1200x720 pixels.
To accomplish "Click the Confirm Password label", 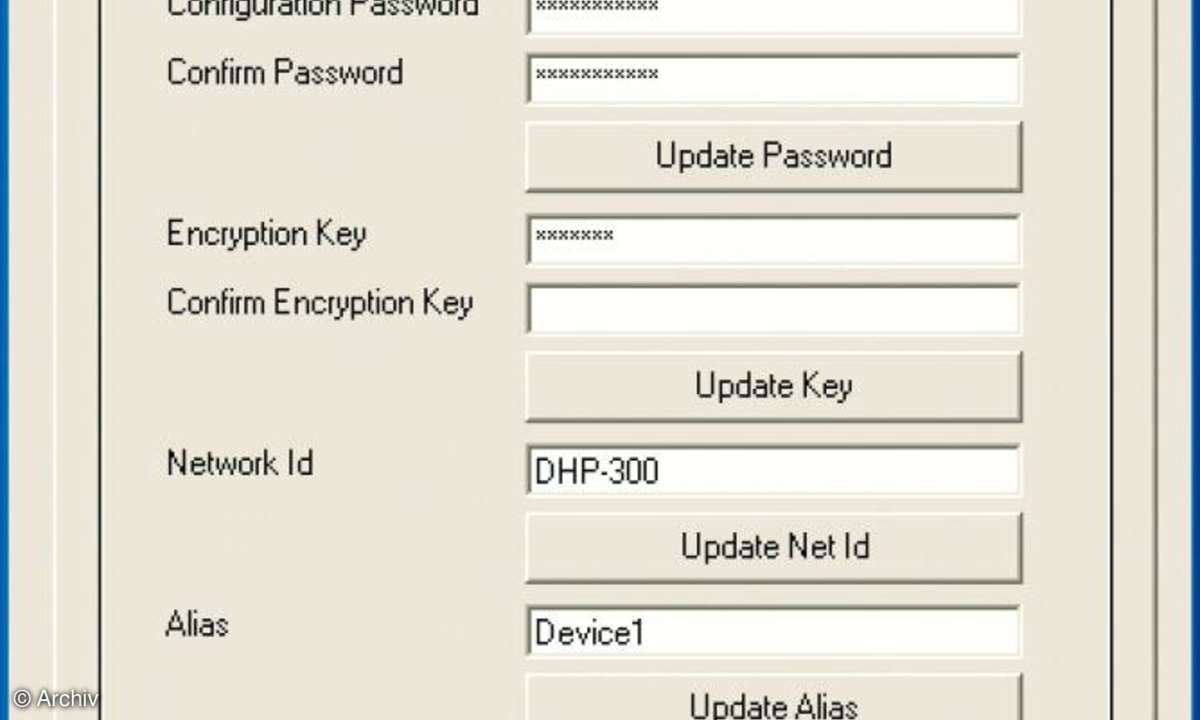I will pyautogui.click(x=285, y=73).
